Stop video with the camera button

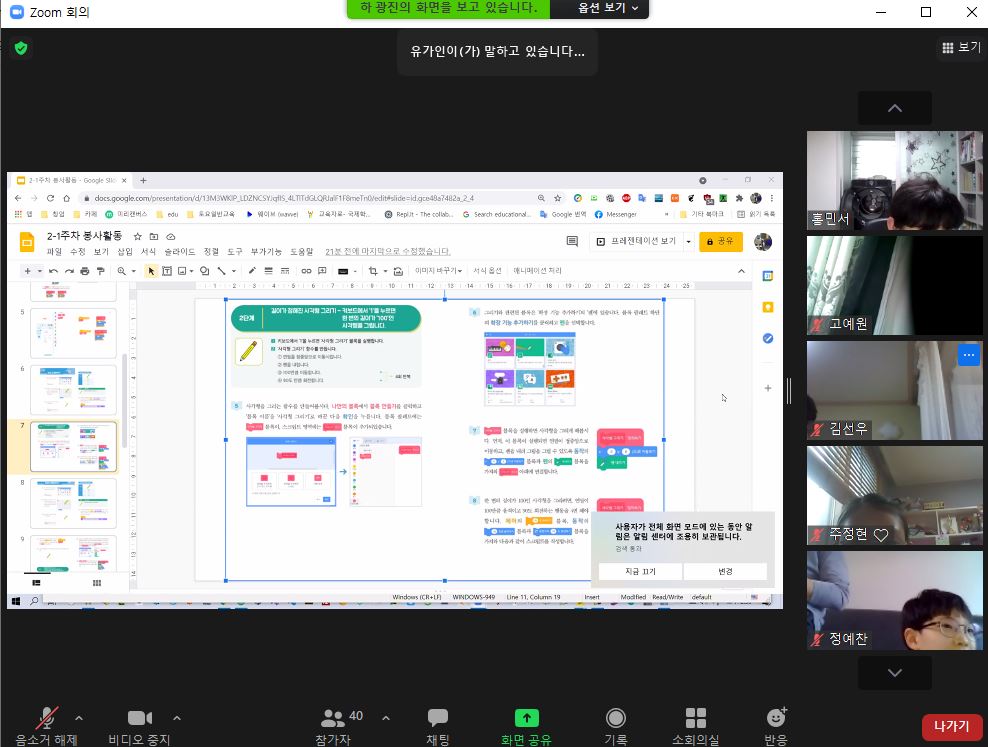click(139, 718)
